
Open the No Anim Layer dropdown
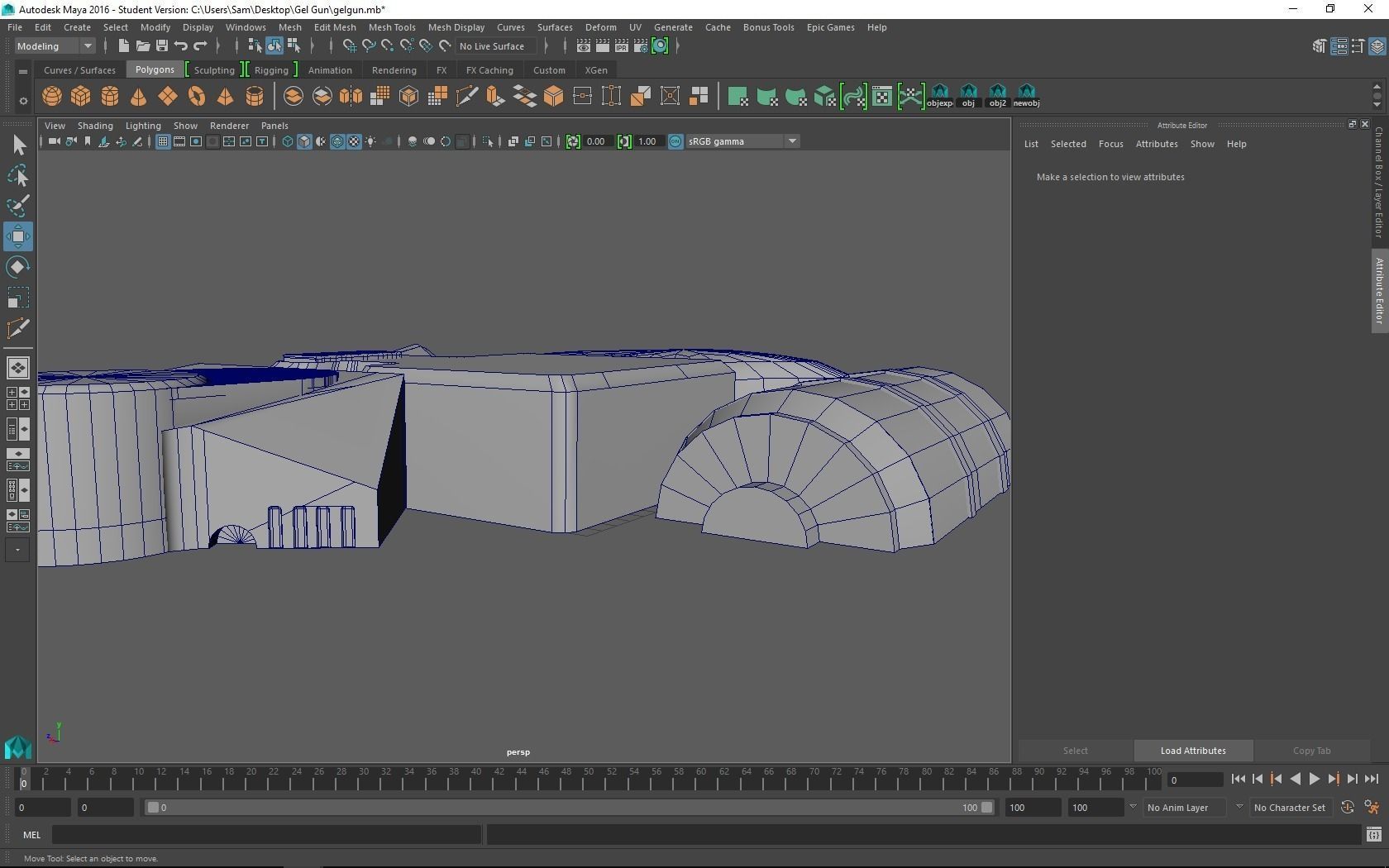click(1184, 808)
